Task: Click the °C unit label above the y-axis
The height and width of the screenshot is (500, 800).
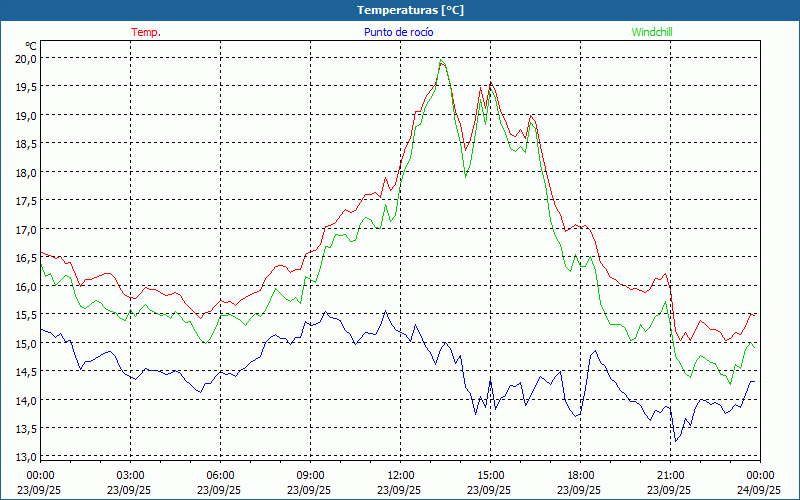Action: click(x=31, y=45)
